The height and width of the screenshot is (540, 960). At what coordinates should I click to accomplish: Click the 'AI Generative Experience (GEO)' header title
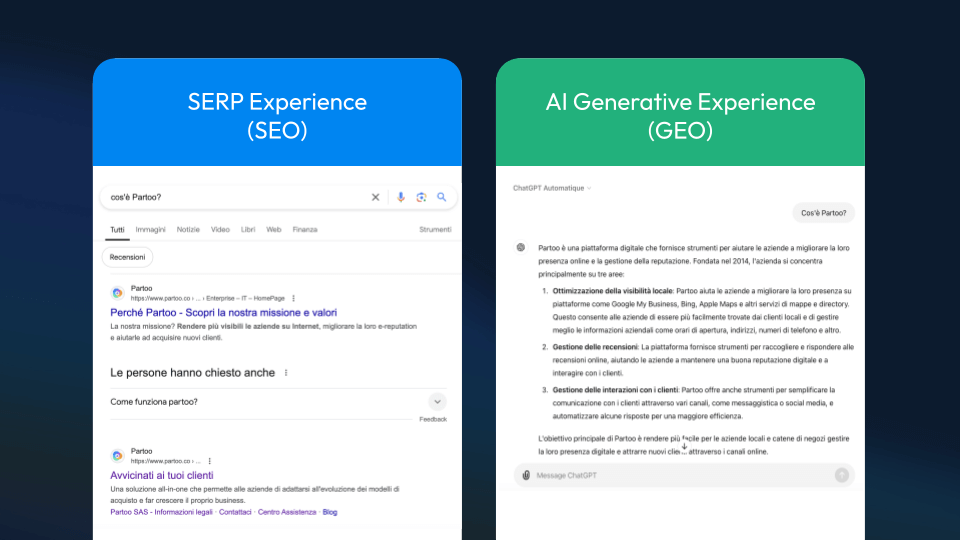point(680,115)
